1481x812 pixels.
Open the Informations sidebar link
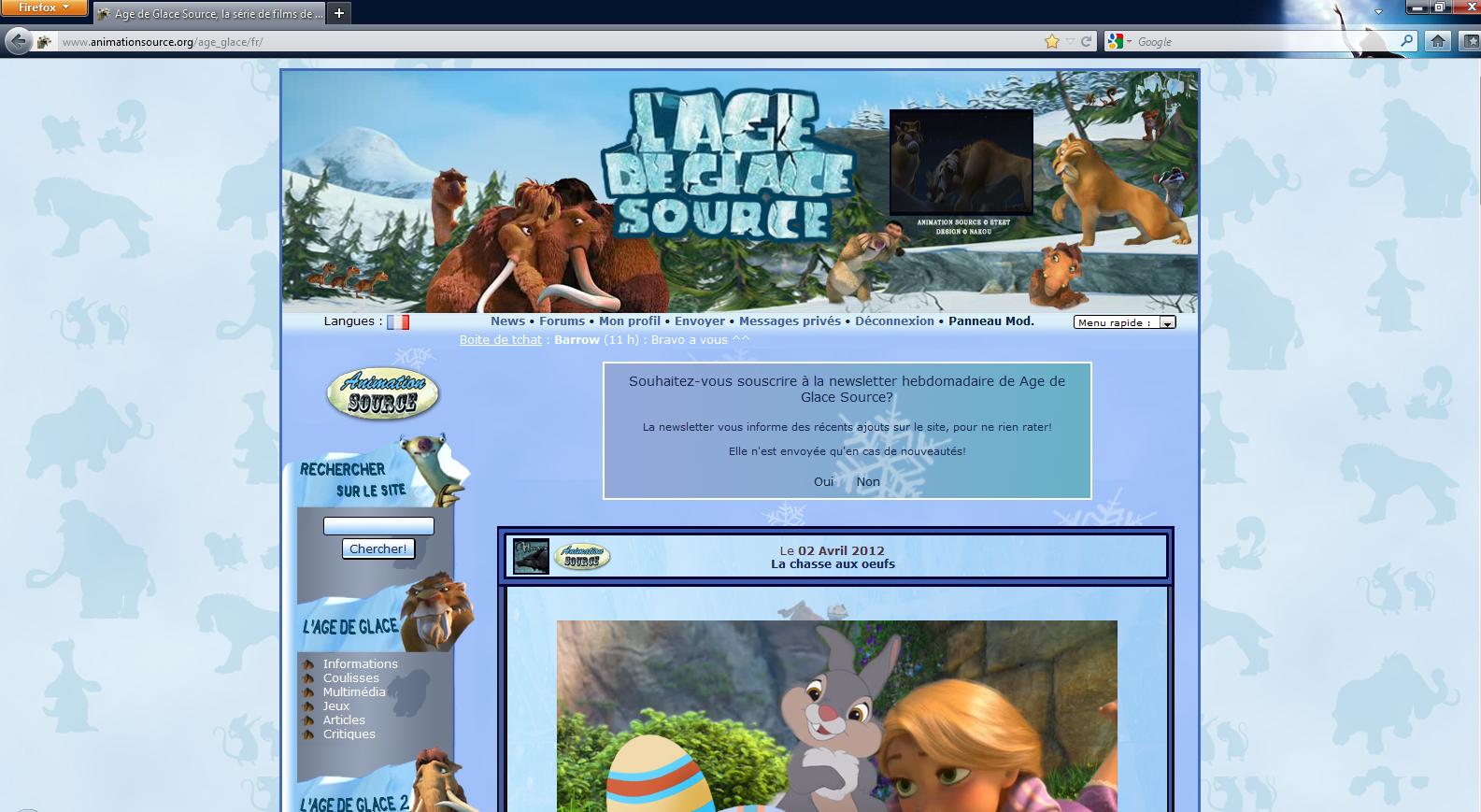coord(361,664)
